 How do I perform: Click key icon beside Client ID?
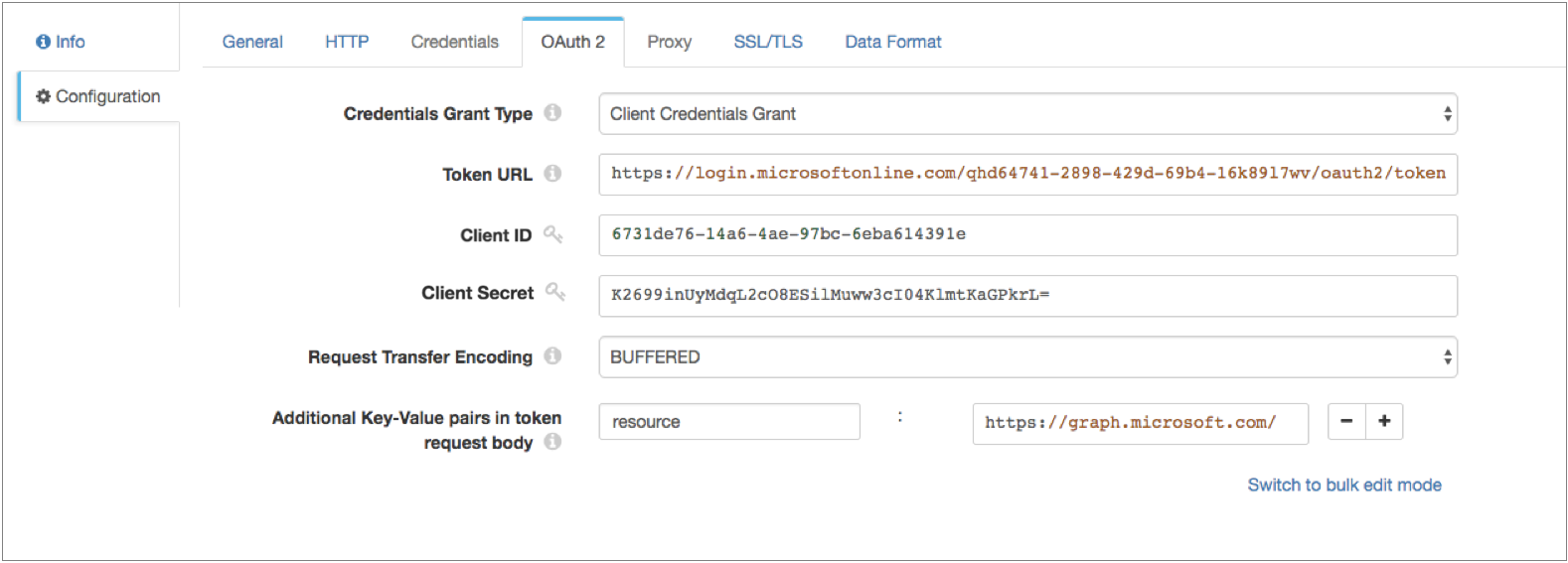click(552, 234)
